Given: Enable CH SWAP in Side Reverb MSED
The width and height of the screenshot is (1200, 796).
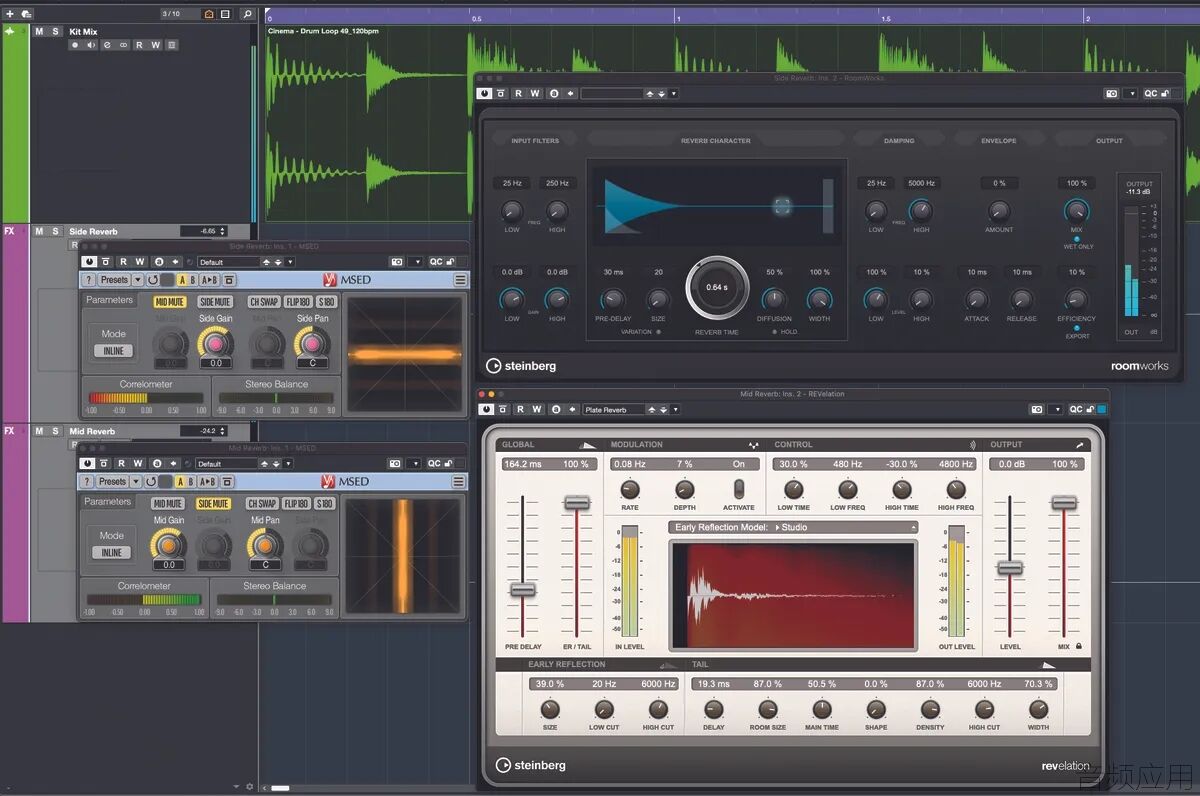Looking at the screenshot, I should pos(264,302).
